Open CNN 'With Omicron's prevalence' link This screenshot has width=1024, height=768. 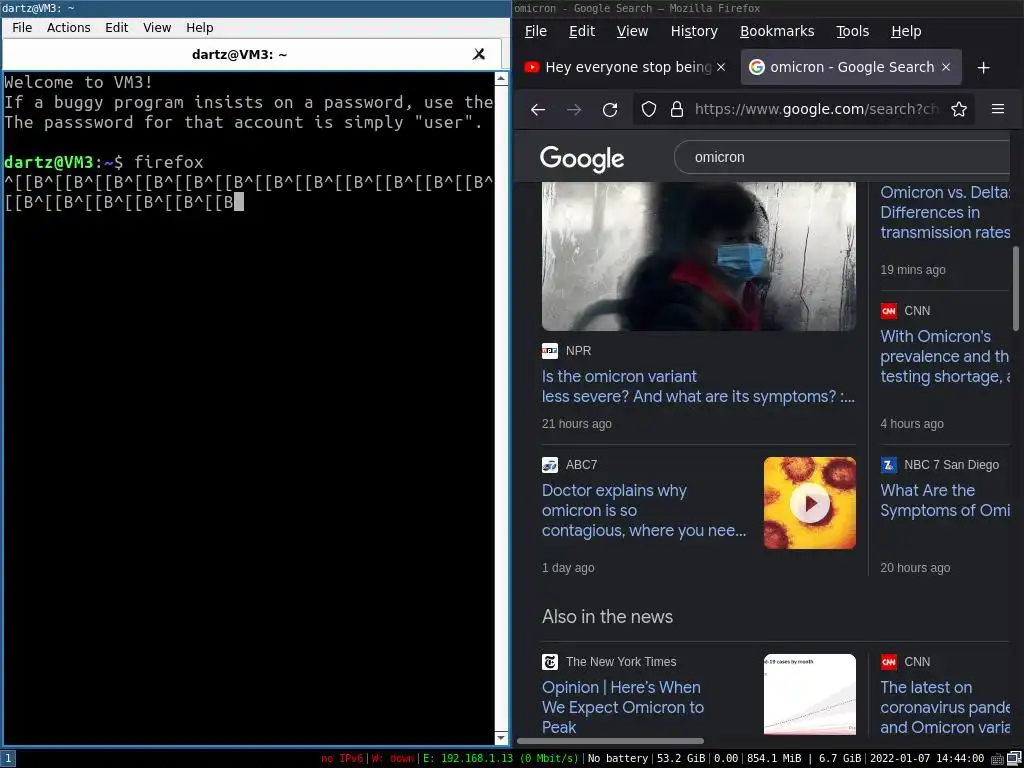point(945,357)
